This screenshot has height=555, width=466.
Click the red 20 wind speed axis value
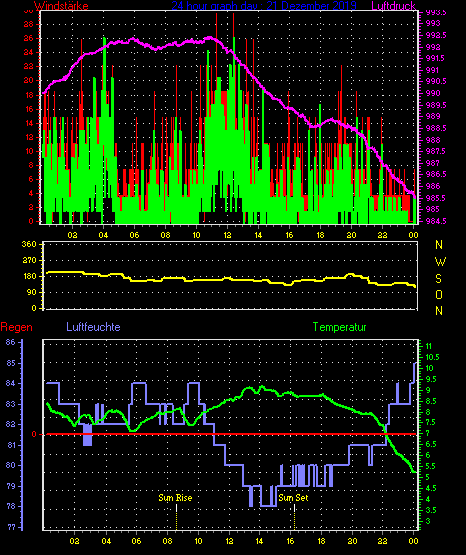(28, 80)
